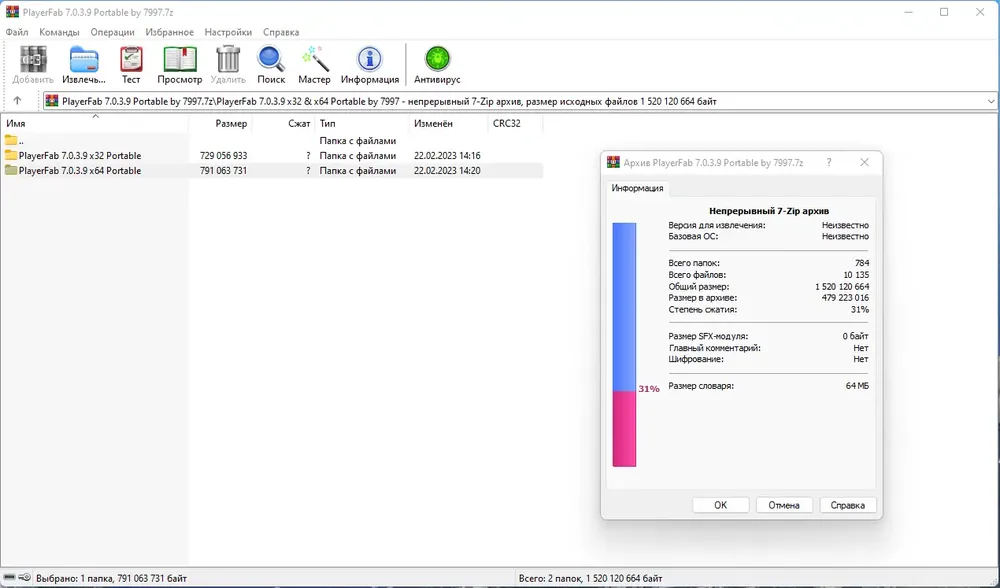Click the parent folder '..' icon
Image resolution: width=1000 pixels, height=588 pixels.
[11, 140]
